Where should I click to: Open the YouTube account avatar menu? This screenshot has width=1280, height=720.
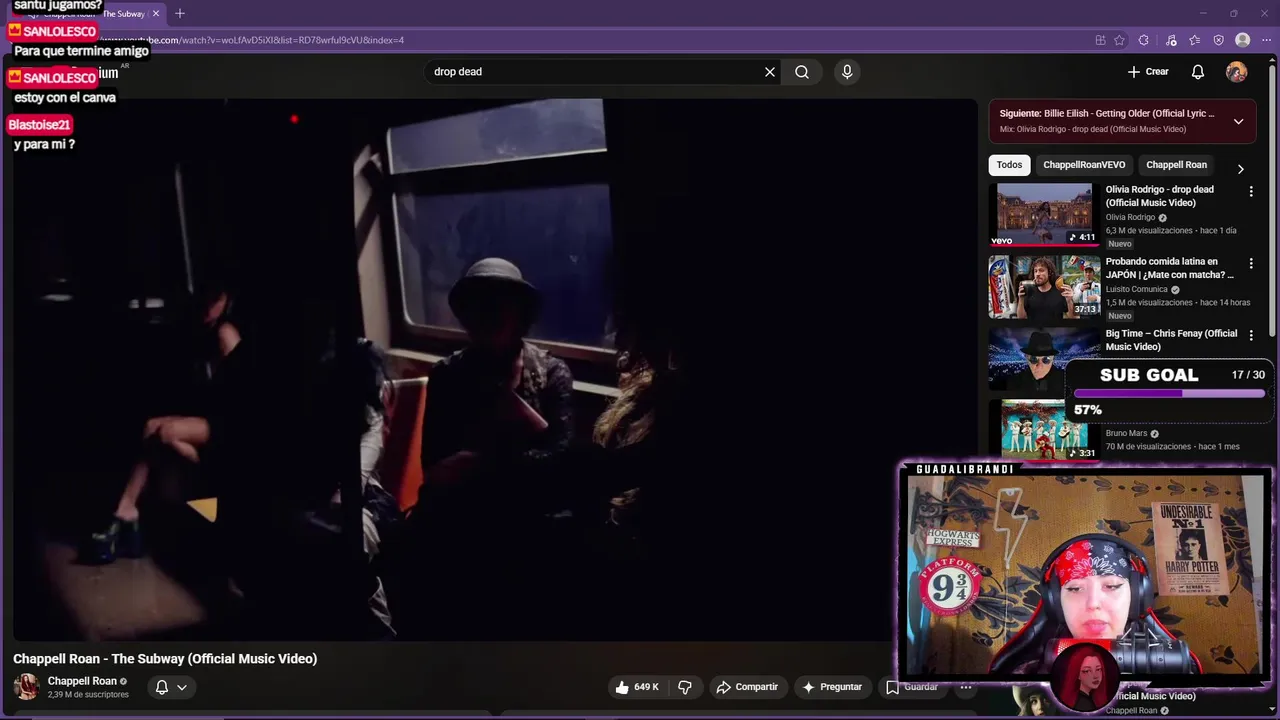click(x=1237, y=72)
